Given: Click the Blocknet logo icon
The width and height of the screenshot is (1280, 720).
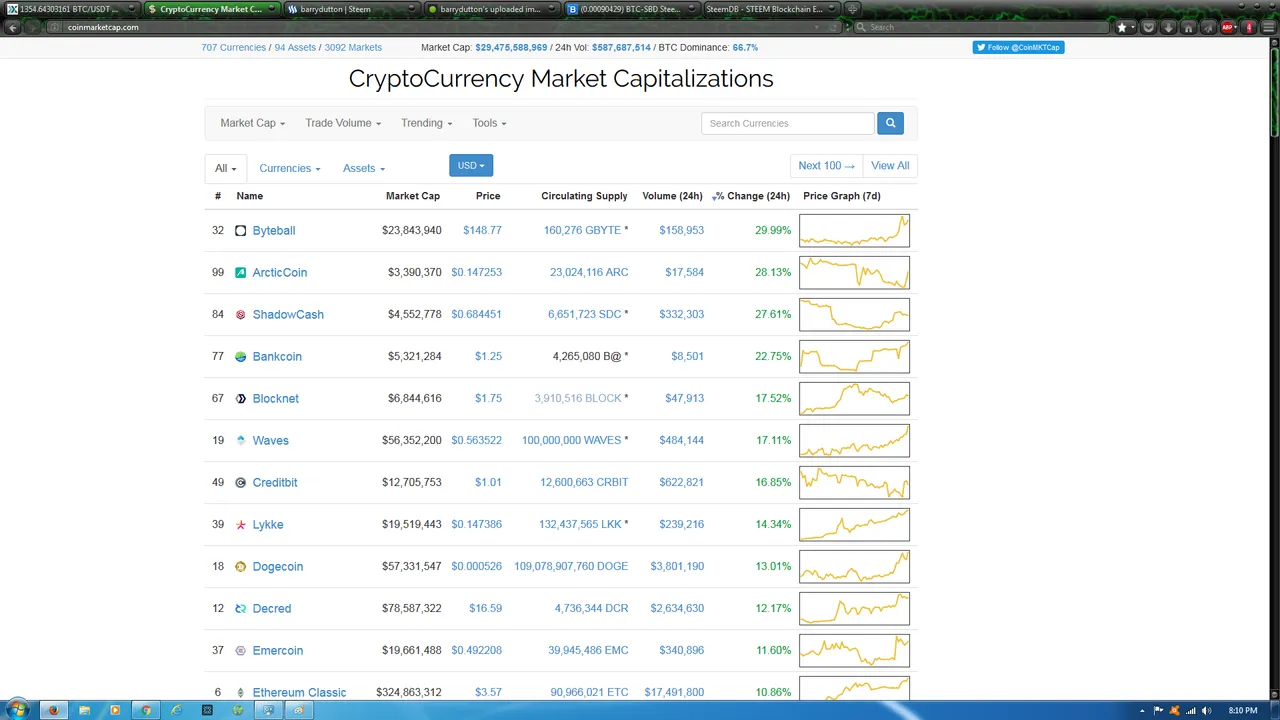Looking at the screenshot, I should 240,399.
